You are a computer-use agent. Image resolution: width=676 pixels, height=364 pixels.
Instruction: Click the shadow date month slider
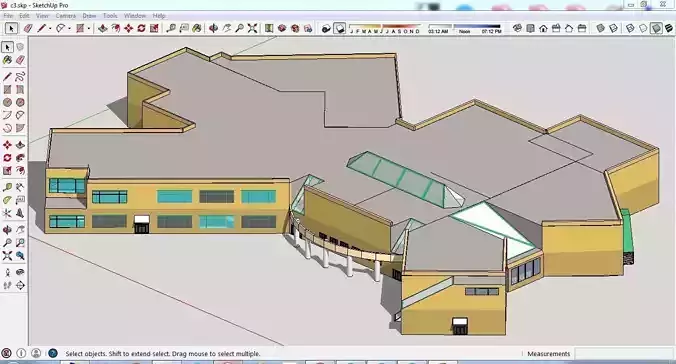[384, 28]
